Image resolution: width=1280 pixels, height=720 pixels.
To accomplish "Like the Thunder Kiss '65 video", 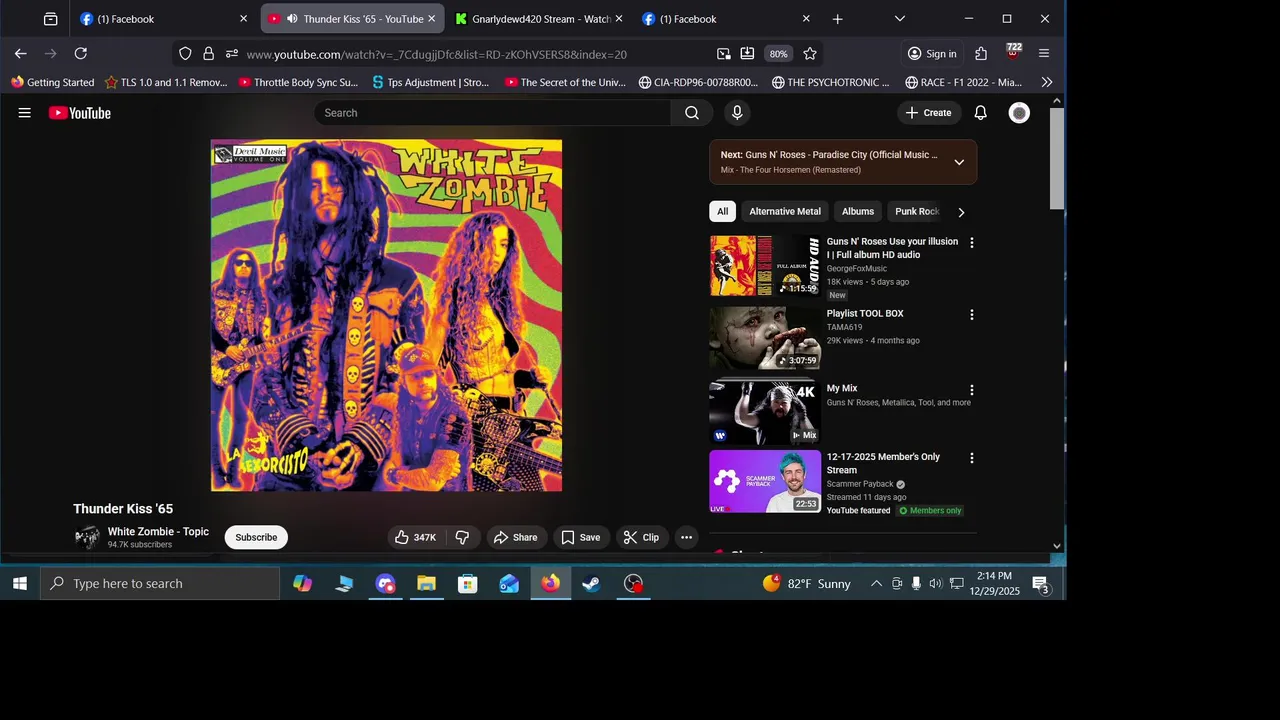I will (x=415, y=538).
